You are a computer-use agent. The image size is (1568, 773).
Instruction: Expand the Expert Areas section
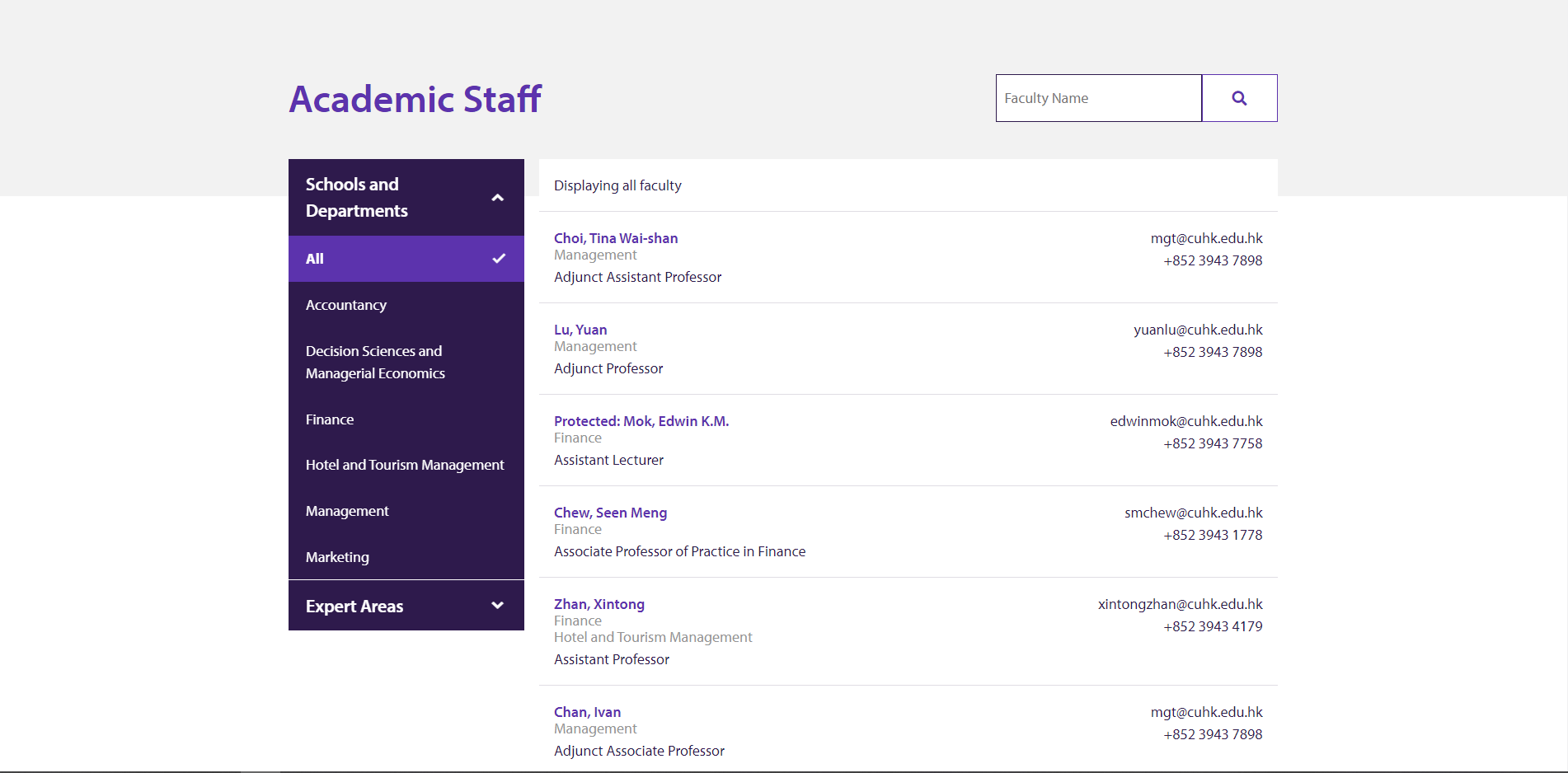(x=497, y=606)
